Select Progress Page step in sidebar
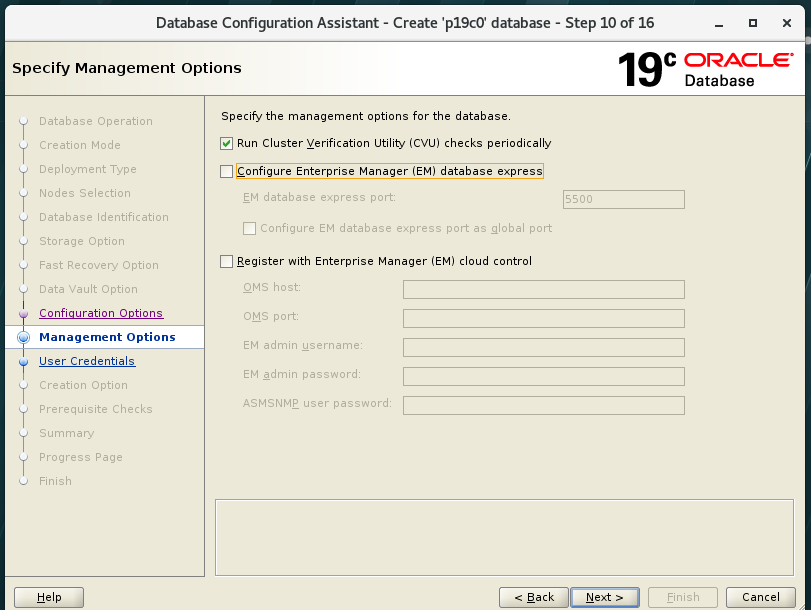Image resolution: width=811 pixels, height=610 pixels. pyautogui.click(x=81, y=457)
